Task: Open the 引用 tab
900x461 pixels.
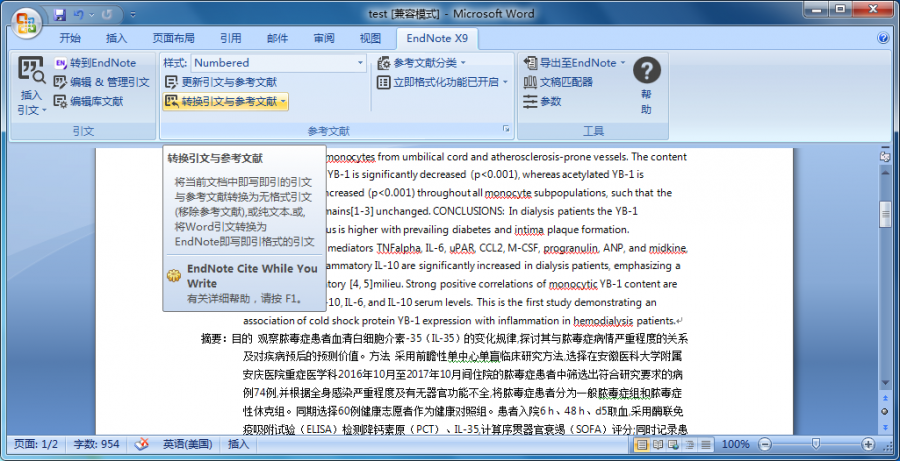Action: [231, 38]
